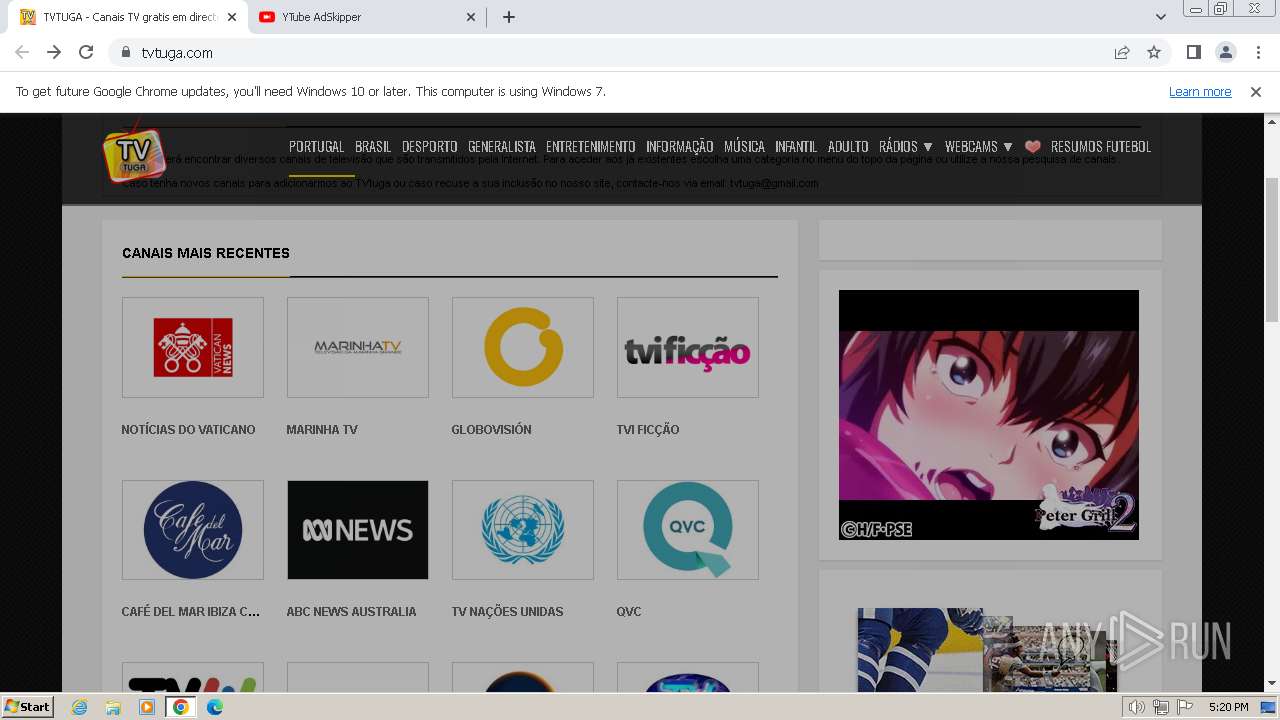Close the YTube AdSkipper tab
1280x720 pixels.
pos(471,17)
